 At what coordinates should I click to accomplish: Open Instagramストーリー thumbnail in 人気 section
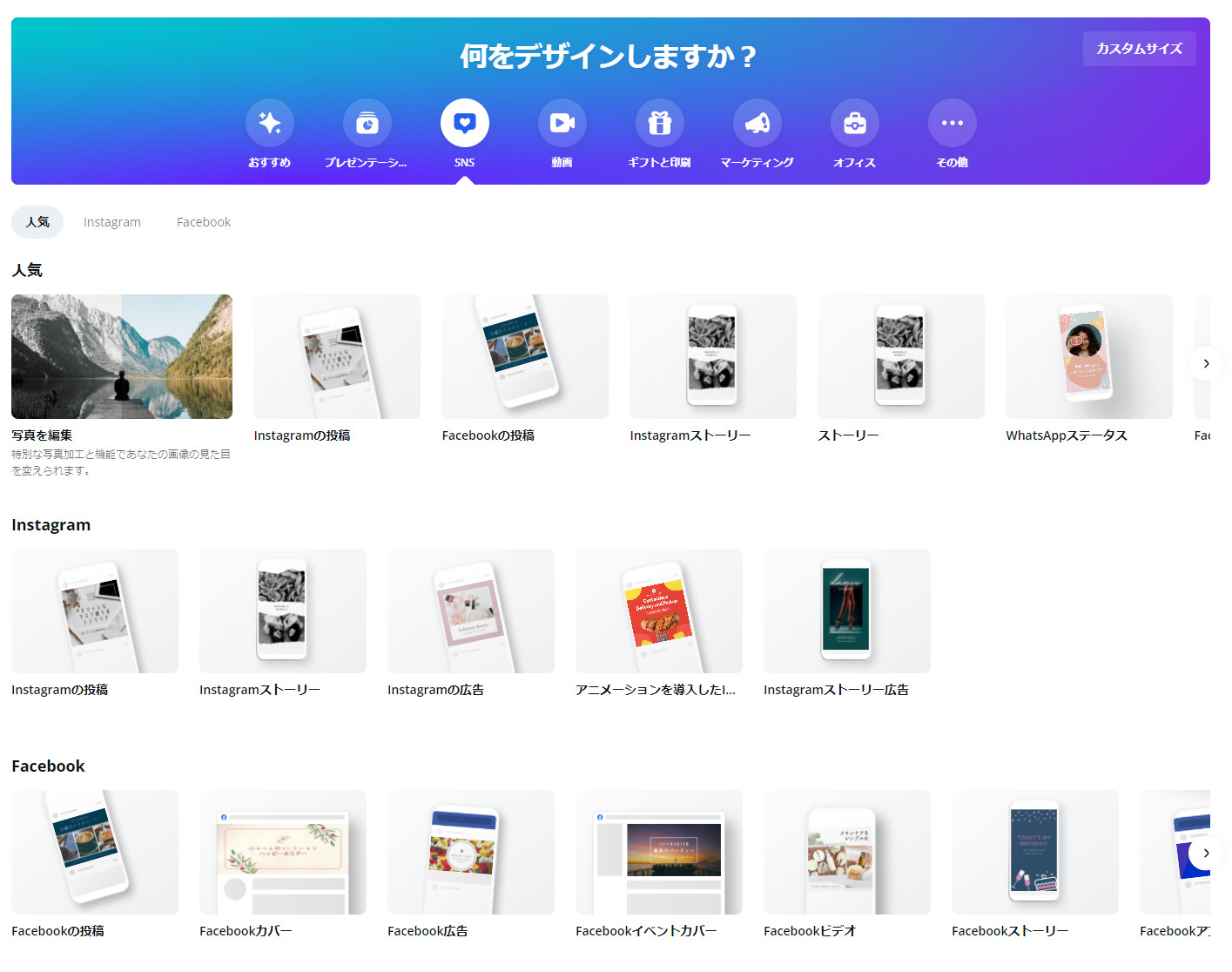click(x=713, y=356)
